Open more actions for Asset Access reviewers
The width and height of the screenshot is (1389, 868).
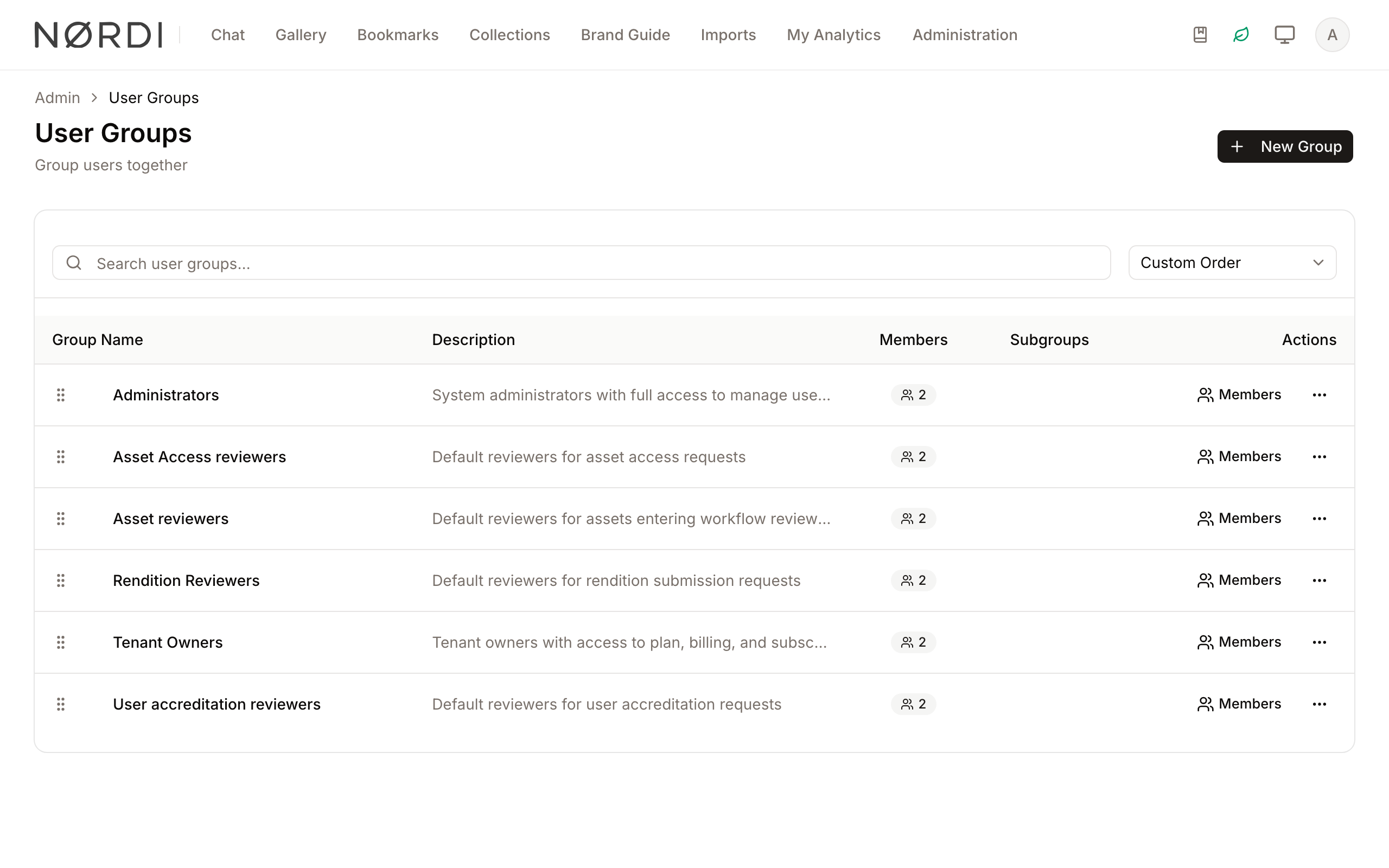tap(1319, 457)
